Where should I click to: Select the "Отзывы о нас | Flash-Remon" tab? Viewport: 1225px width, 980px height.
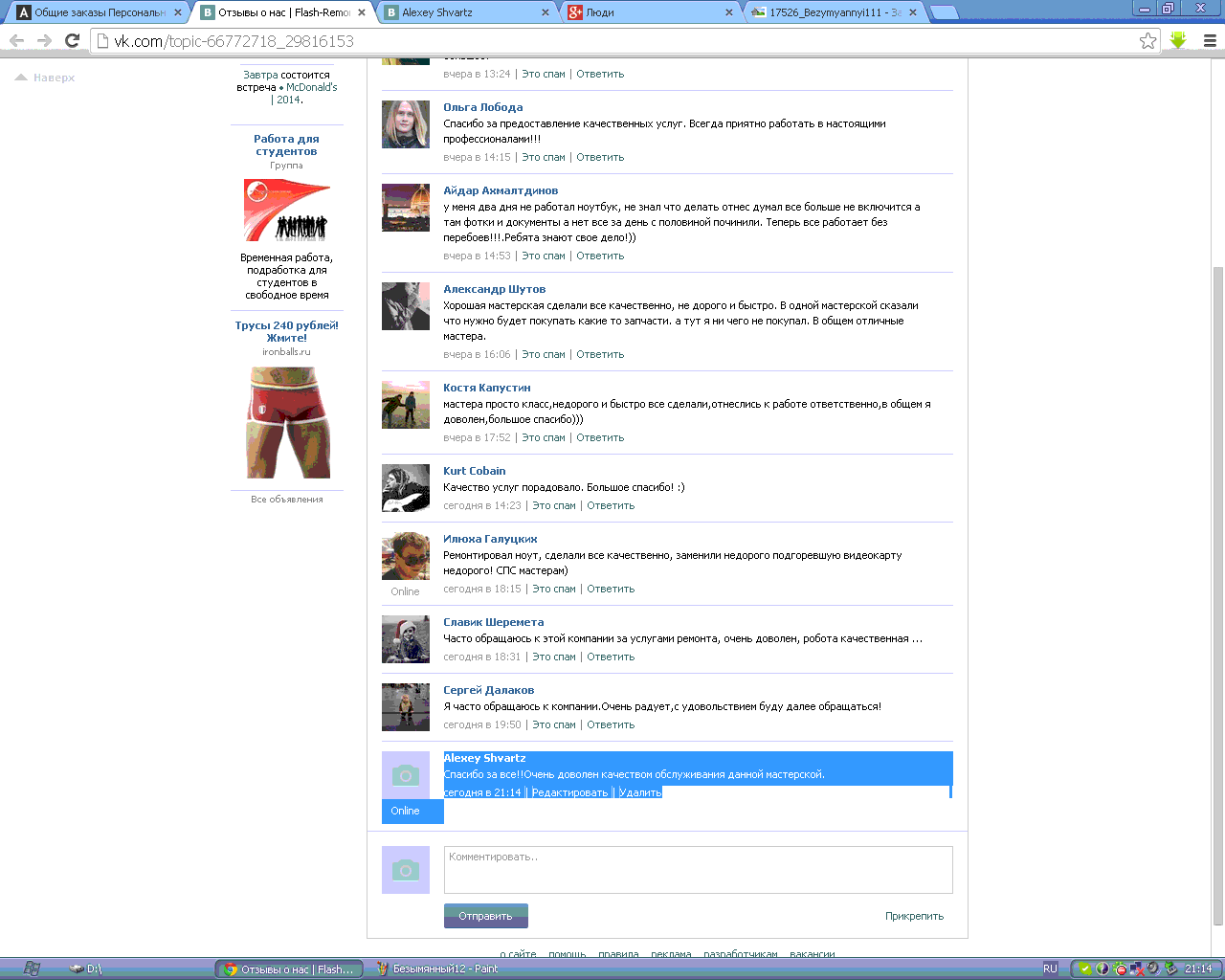(x=282, y=12)
